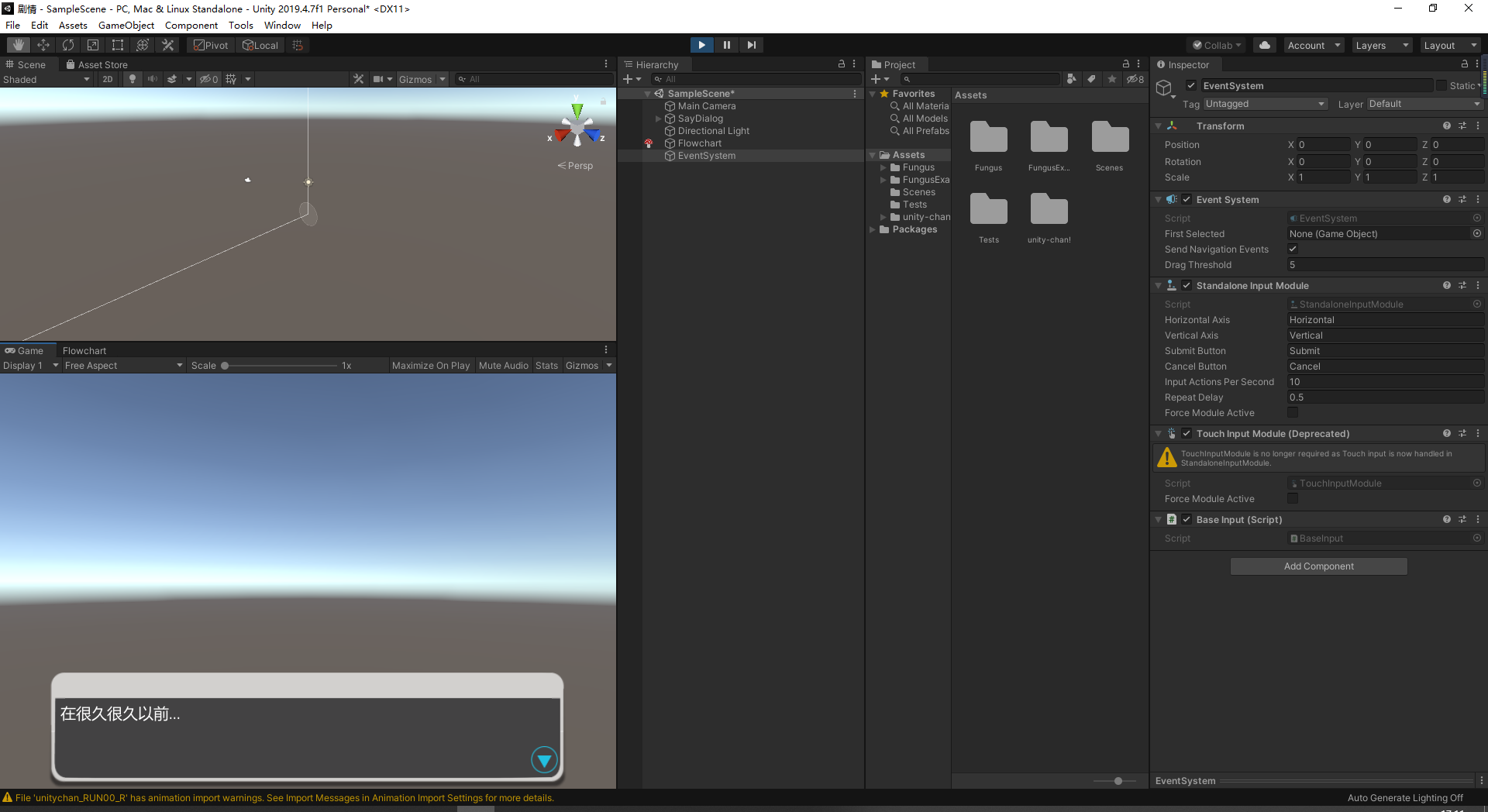Toggle Local coordinate mode
The height and width of the screenshot is (812, 1488).
[260, 44]
